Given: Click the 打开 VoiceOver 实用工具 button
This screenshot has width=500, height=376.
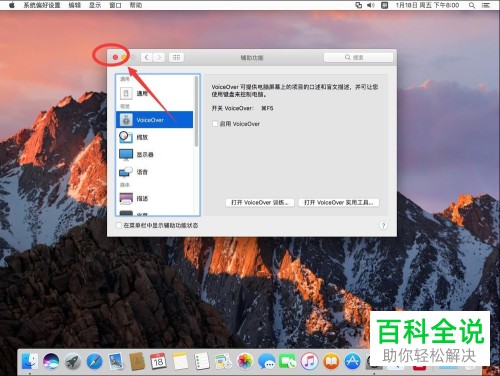Looking at the screenshot, I should point(339,202).
